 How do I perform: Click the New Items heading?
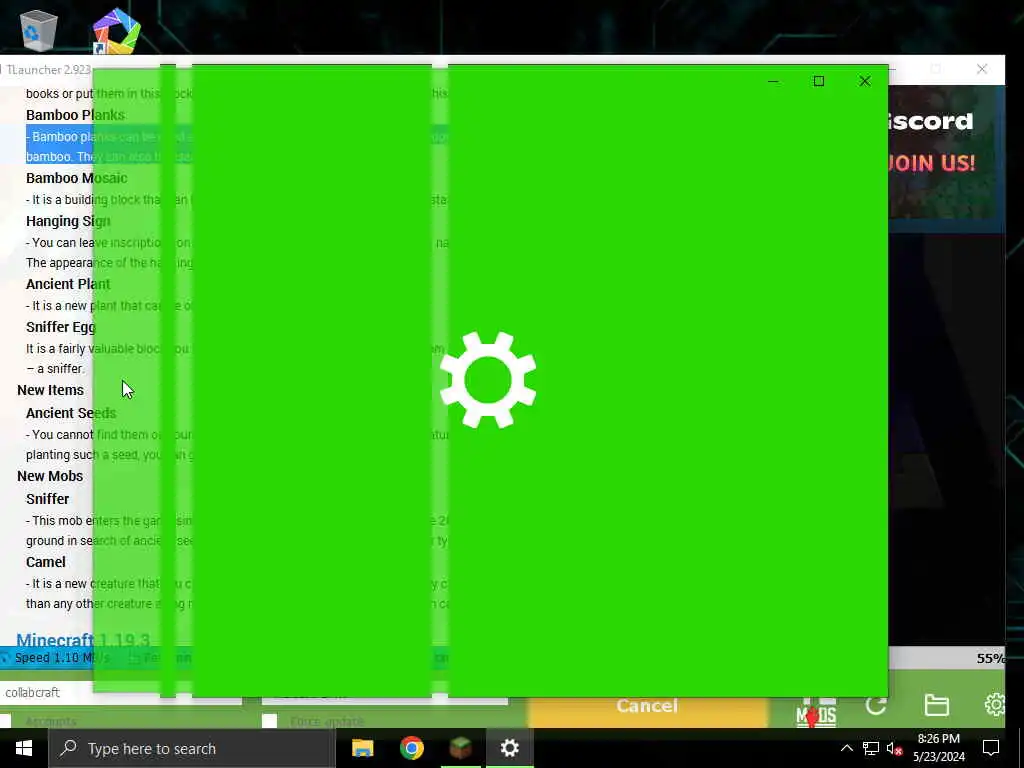pos(50,391)
